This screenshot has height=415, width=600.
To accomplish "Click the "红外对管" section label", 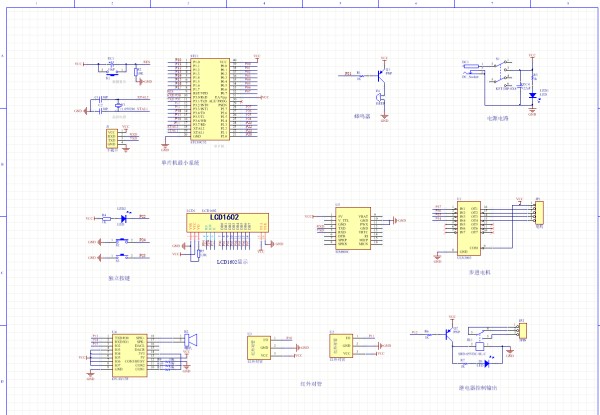I will [x=311, y=384].
